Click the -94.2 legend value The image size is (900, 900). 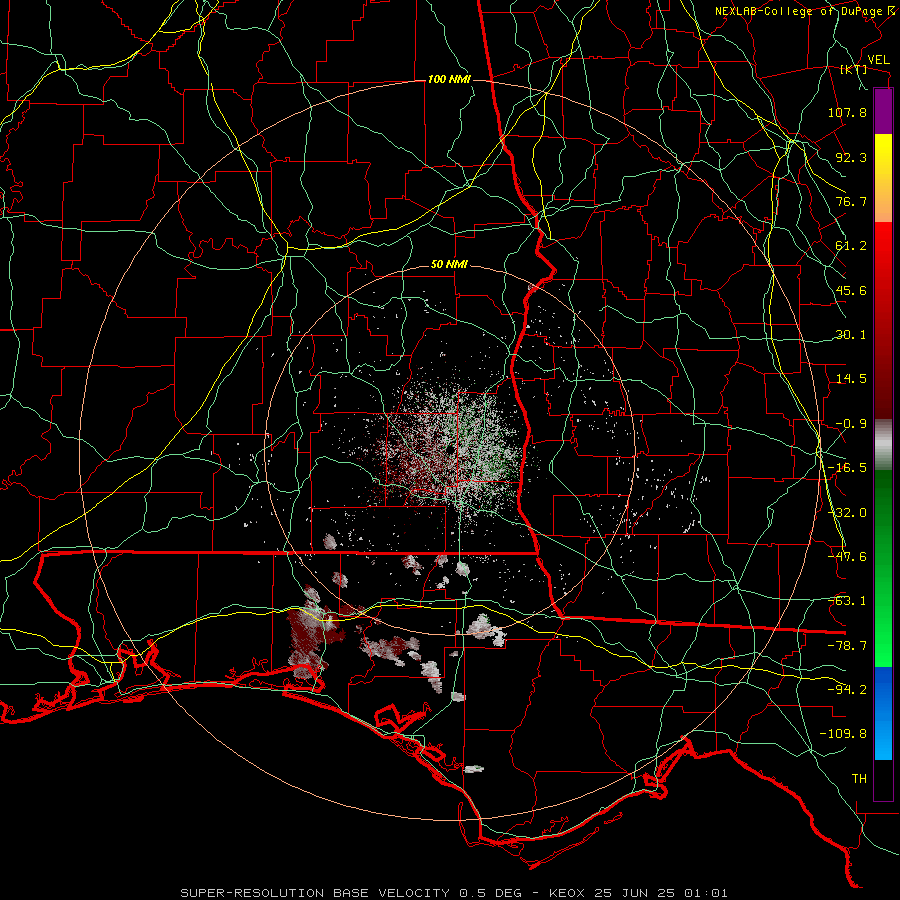point(847,690)
